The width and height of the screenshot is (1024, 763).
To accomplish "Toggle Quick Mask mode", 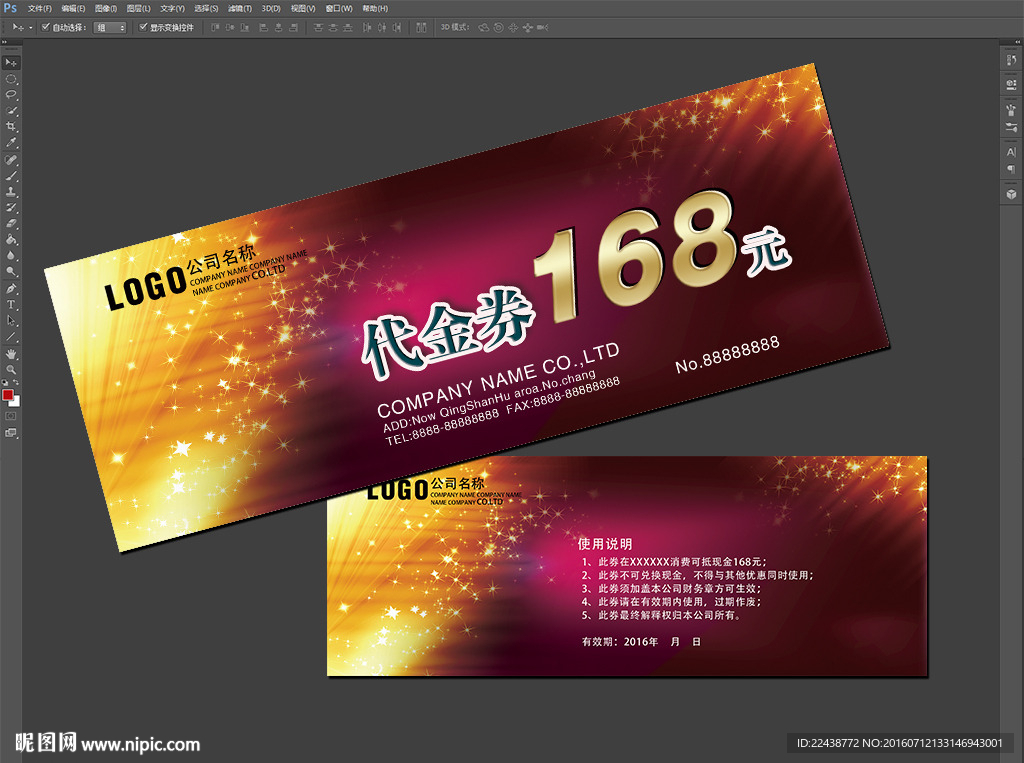I will (11, 415).
